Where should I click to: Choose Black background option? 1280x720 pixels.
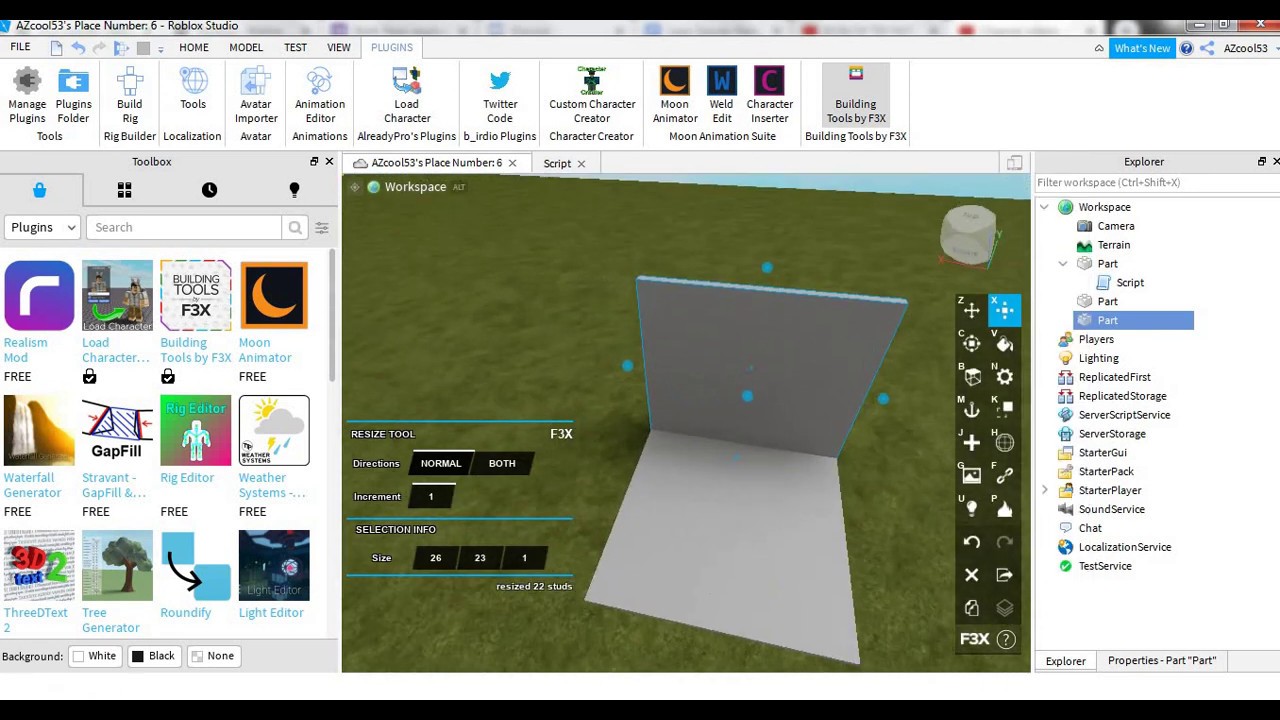153,656
